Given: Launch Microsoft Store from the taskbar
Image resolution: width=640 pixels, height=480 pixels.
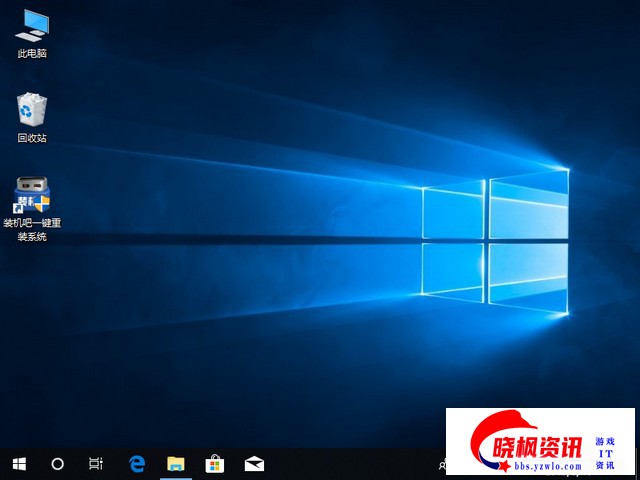Looking at the screenshot, I should 214,464.
